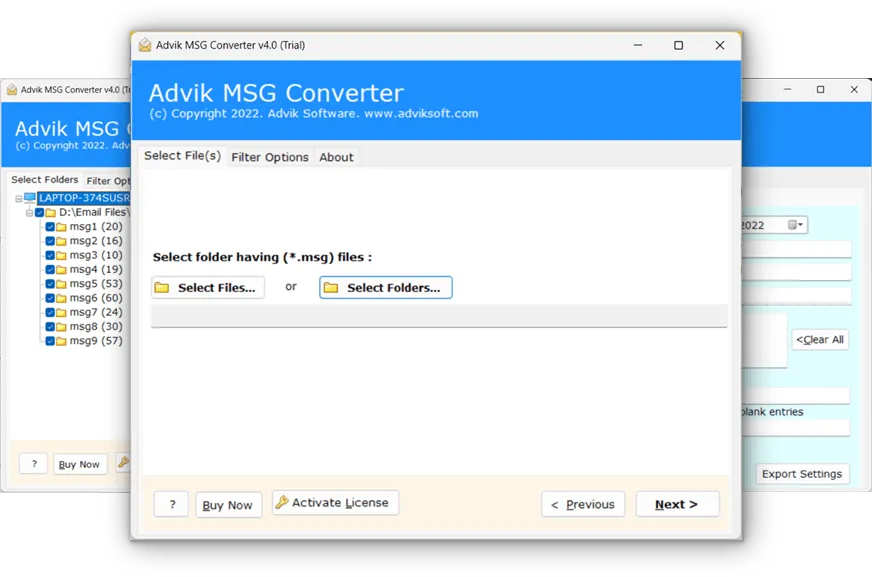The width and height of the screenshot is (872, 577).
Task: Uncheck the msg3 (10) checkbox
Action: (50, 255)
